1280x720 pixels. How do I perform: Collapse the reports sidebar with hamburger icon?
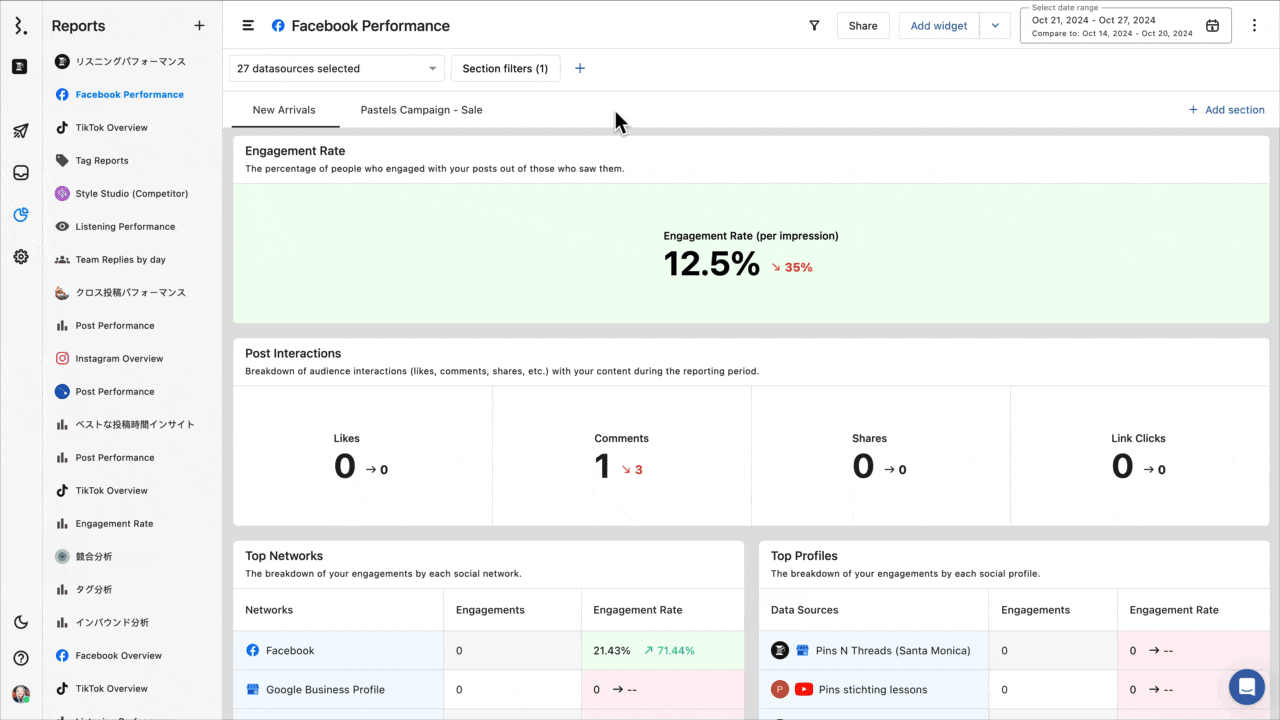click(x=248, y=26)
